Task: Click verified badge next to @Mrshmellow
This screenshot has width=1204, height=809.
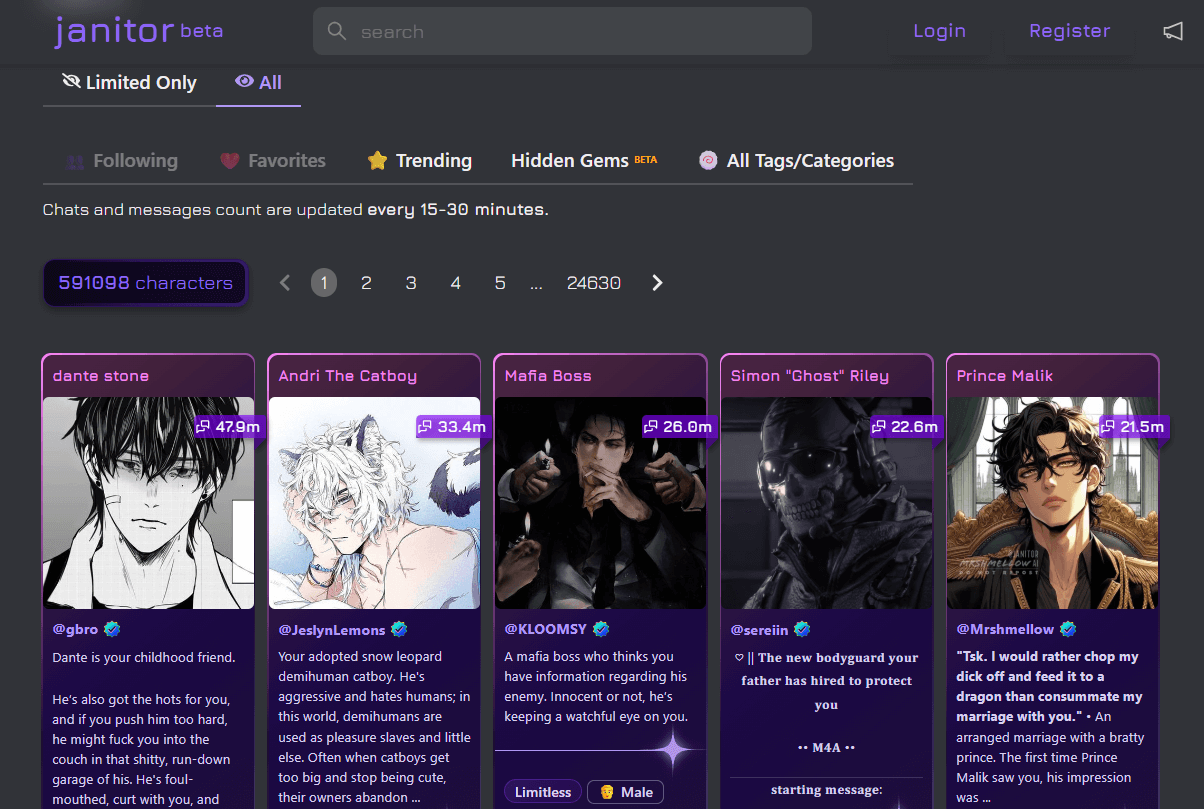Action: pyautogui.click(x=1068, y=629)
